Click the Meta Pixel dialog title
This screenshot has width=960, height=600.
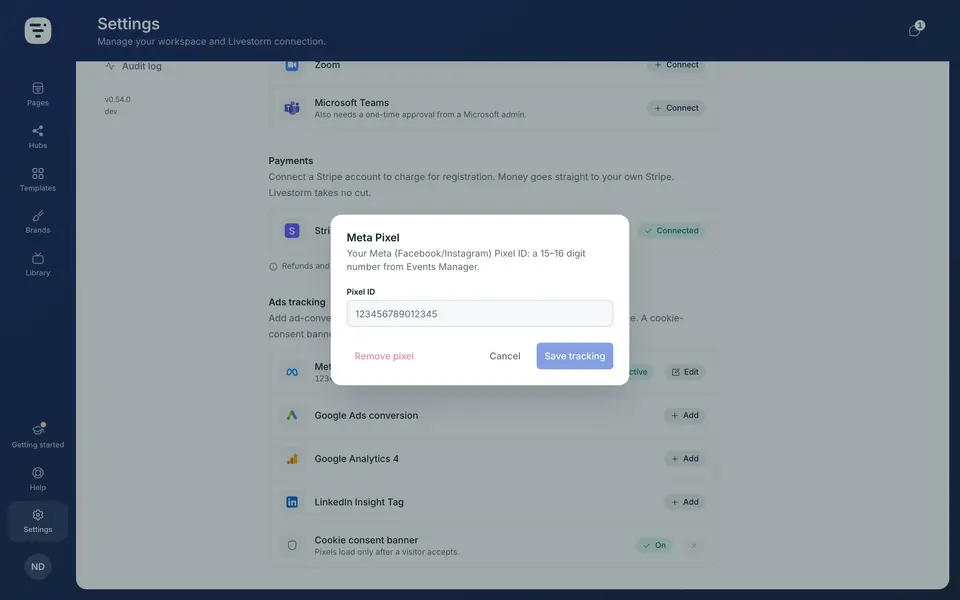tap(373, 238)
